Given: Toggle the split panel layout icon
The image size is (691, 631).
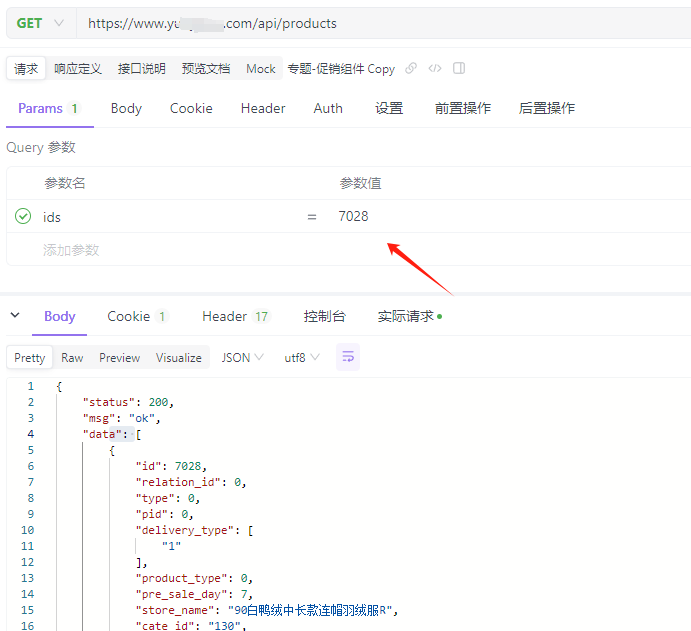Looking at the screenshot, I should click(x=459, y=68).
